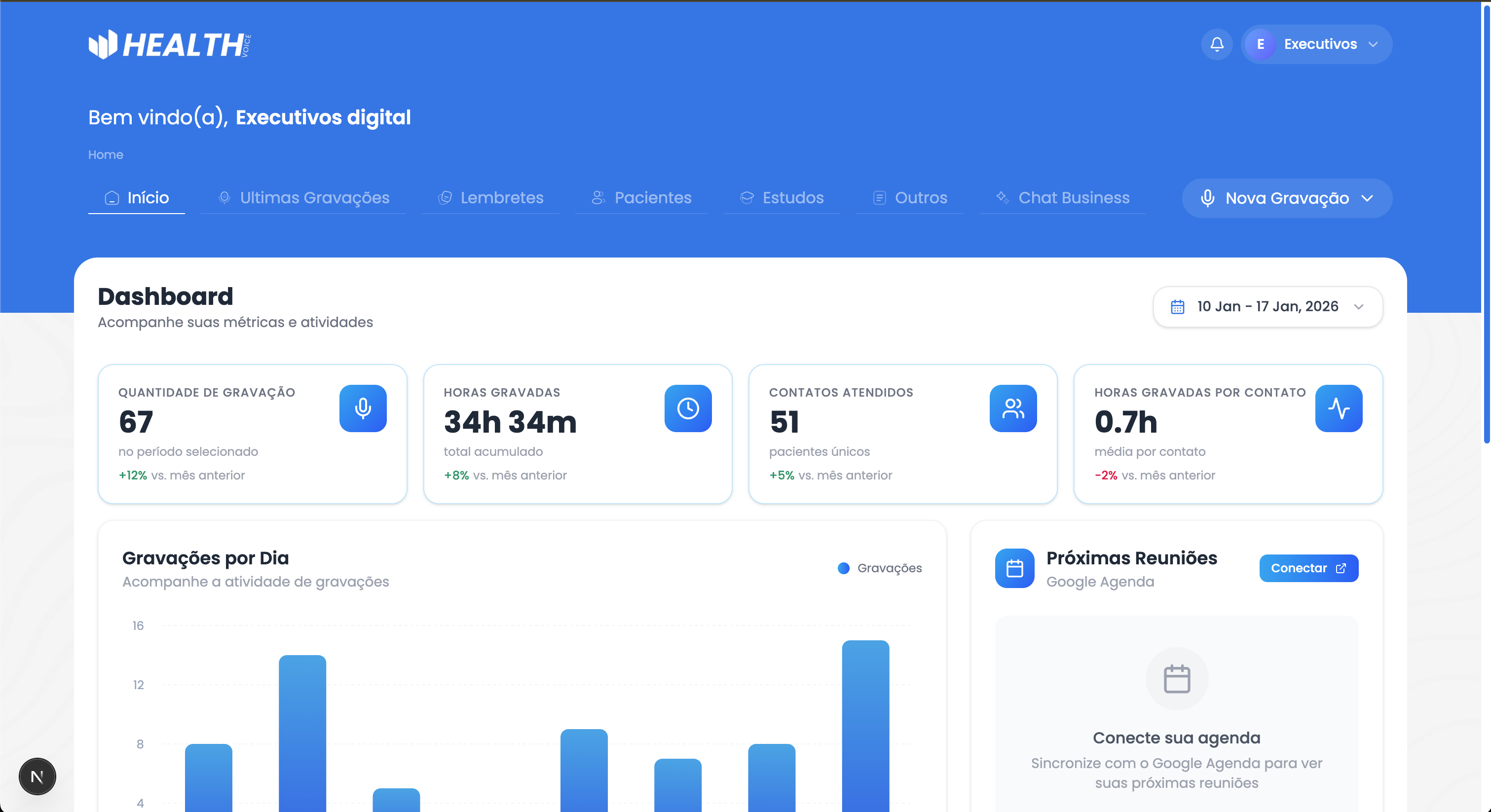This screenshot has height=812, width=1491.
Task: Click the Home breadcrumb link
Action: coord(106,154)
